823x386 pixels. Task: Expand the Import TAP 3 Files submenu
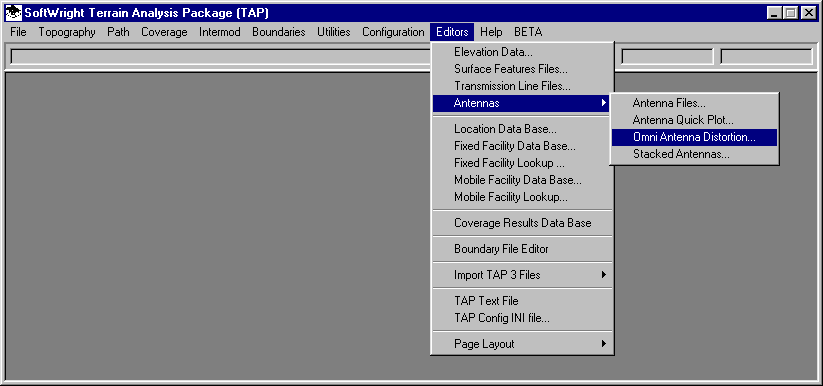pos(522,275)
